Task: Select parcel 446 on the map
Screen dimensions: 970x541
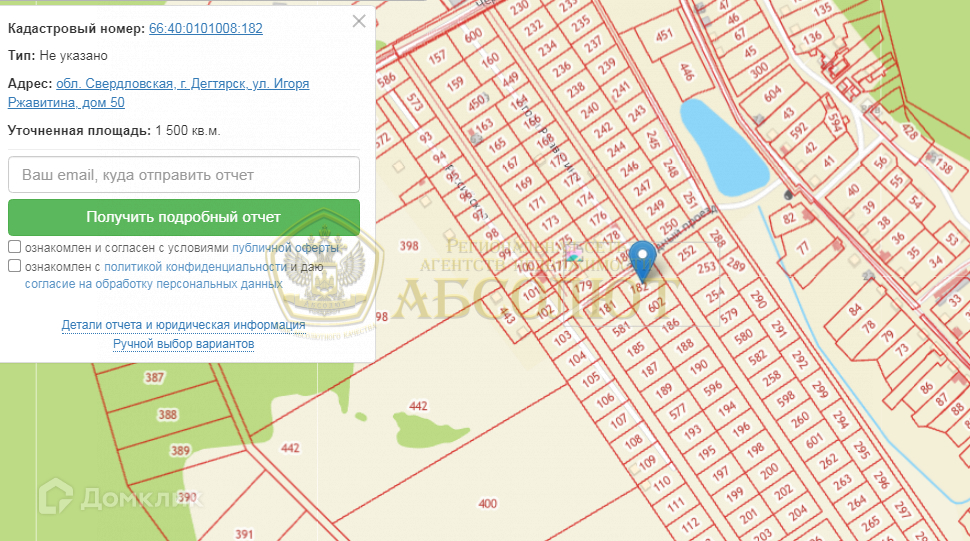Action: coord(687,72)
